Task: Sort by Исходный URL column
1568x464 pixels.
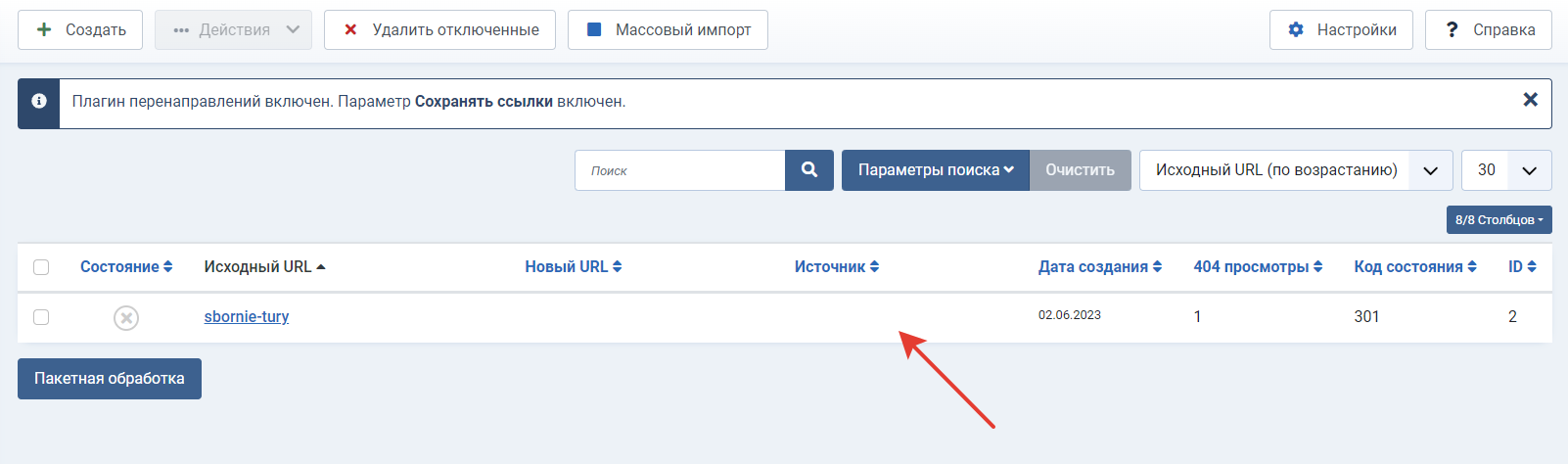Action: 264,267
